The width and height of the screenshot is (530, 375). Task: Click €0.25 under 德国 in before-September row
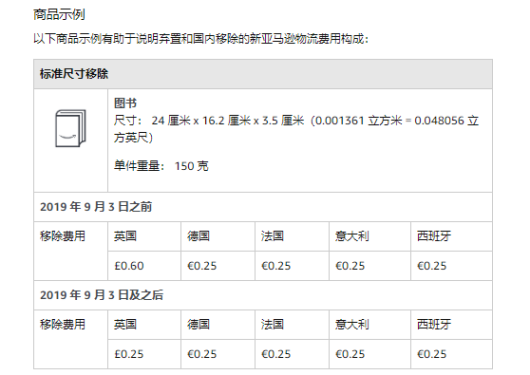click(x=202, y=266)
